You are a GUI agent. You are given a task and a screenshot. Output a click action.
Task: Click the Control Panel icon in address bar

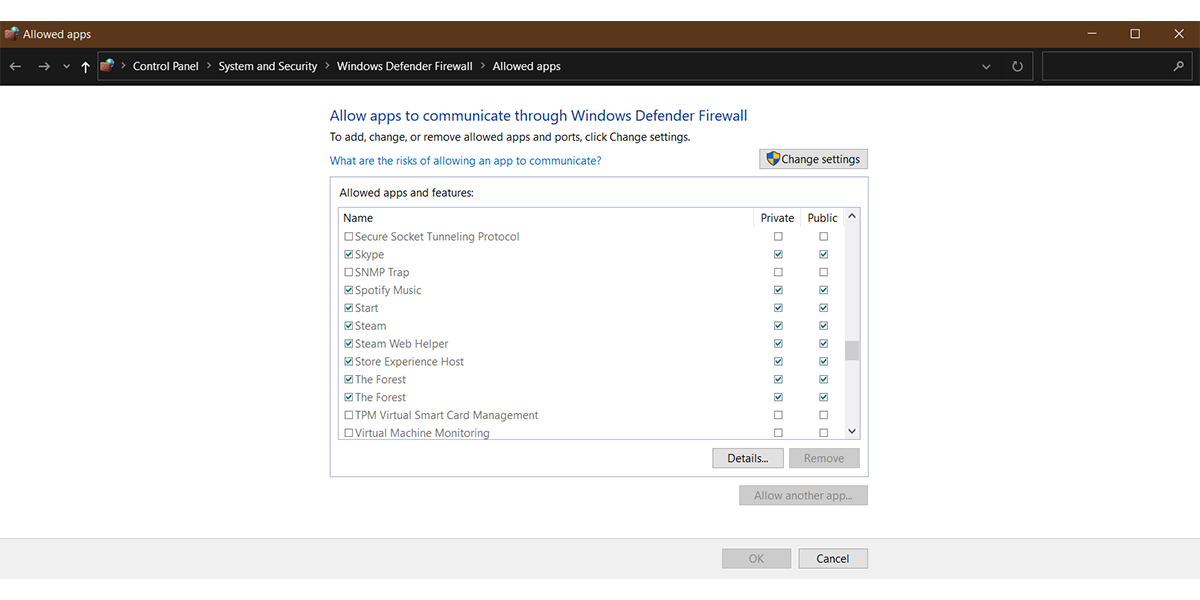(108, 66)
